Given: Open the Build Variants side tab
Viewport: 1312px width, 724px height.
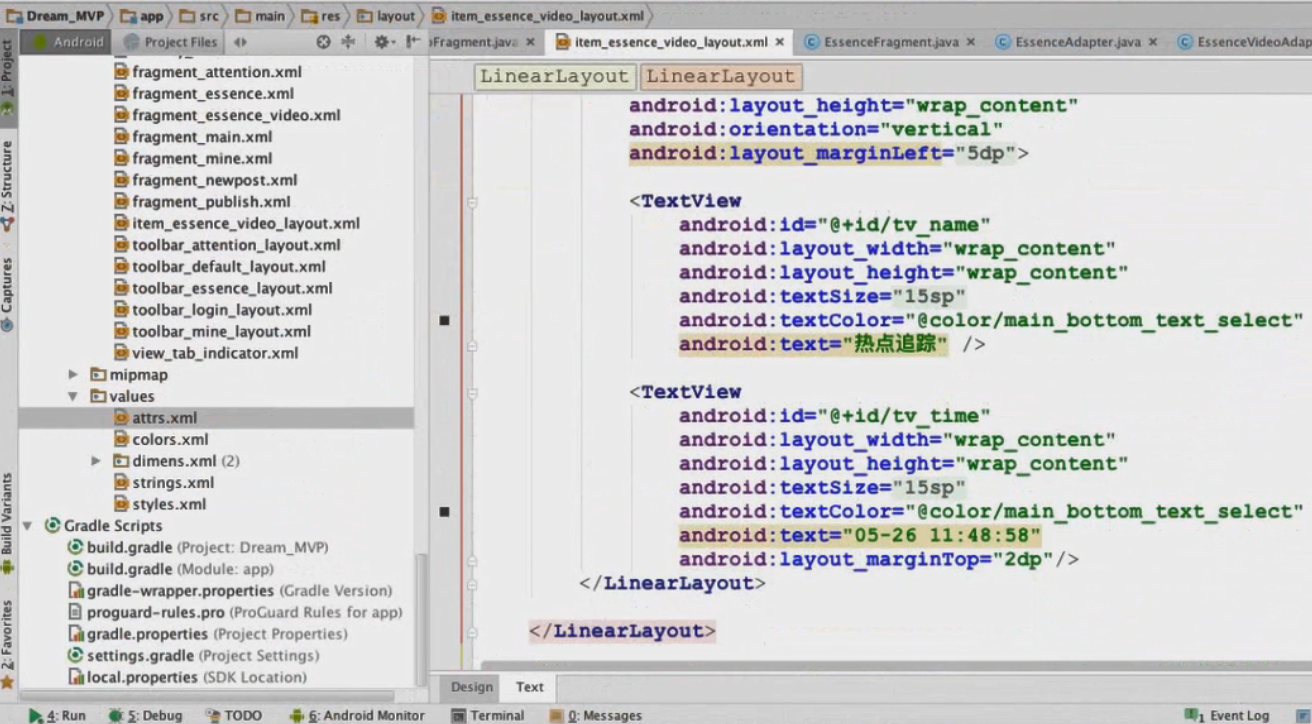Looking at the screenshot, I should point(8,522).
